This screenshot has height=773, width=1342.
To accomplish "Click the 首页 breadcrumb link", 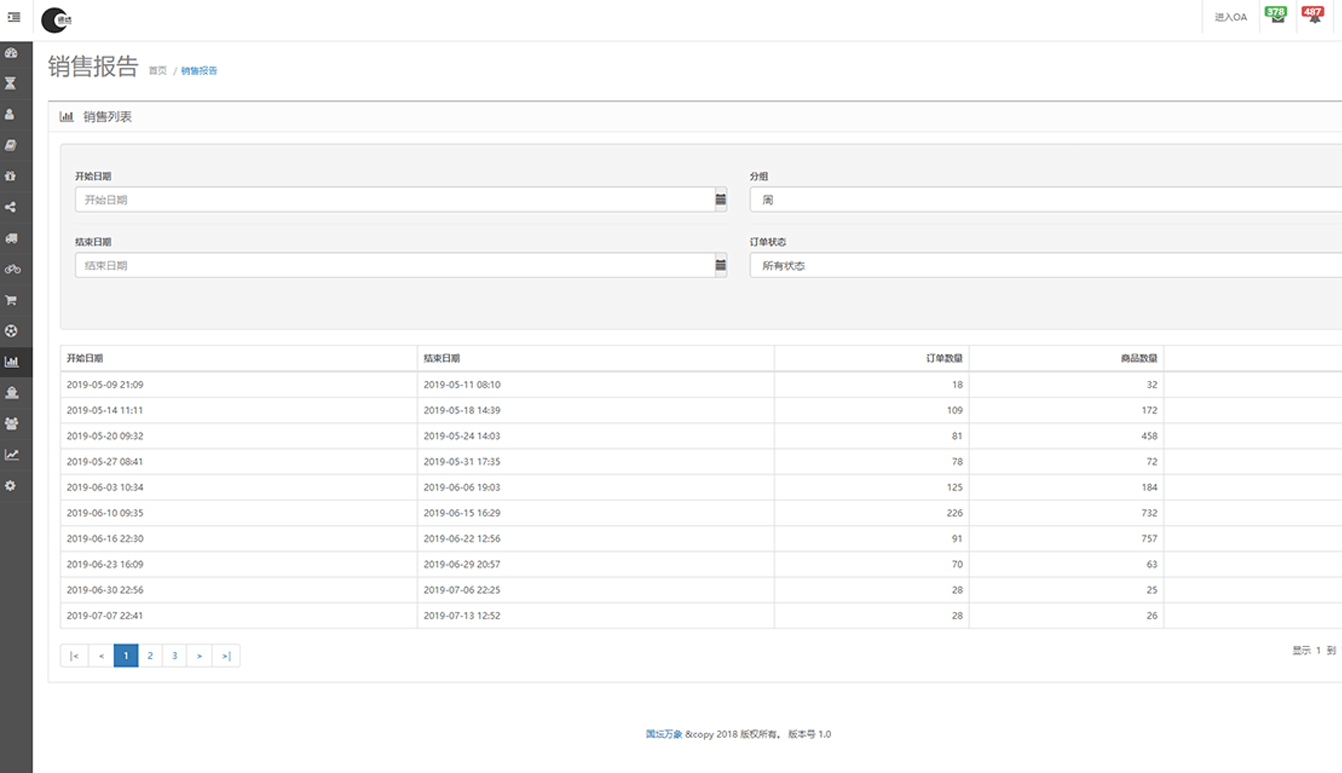I will click(x=158, y=71).
